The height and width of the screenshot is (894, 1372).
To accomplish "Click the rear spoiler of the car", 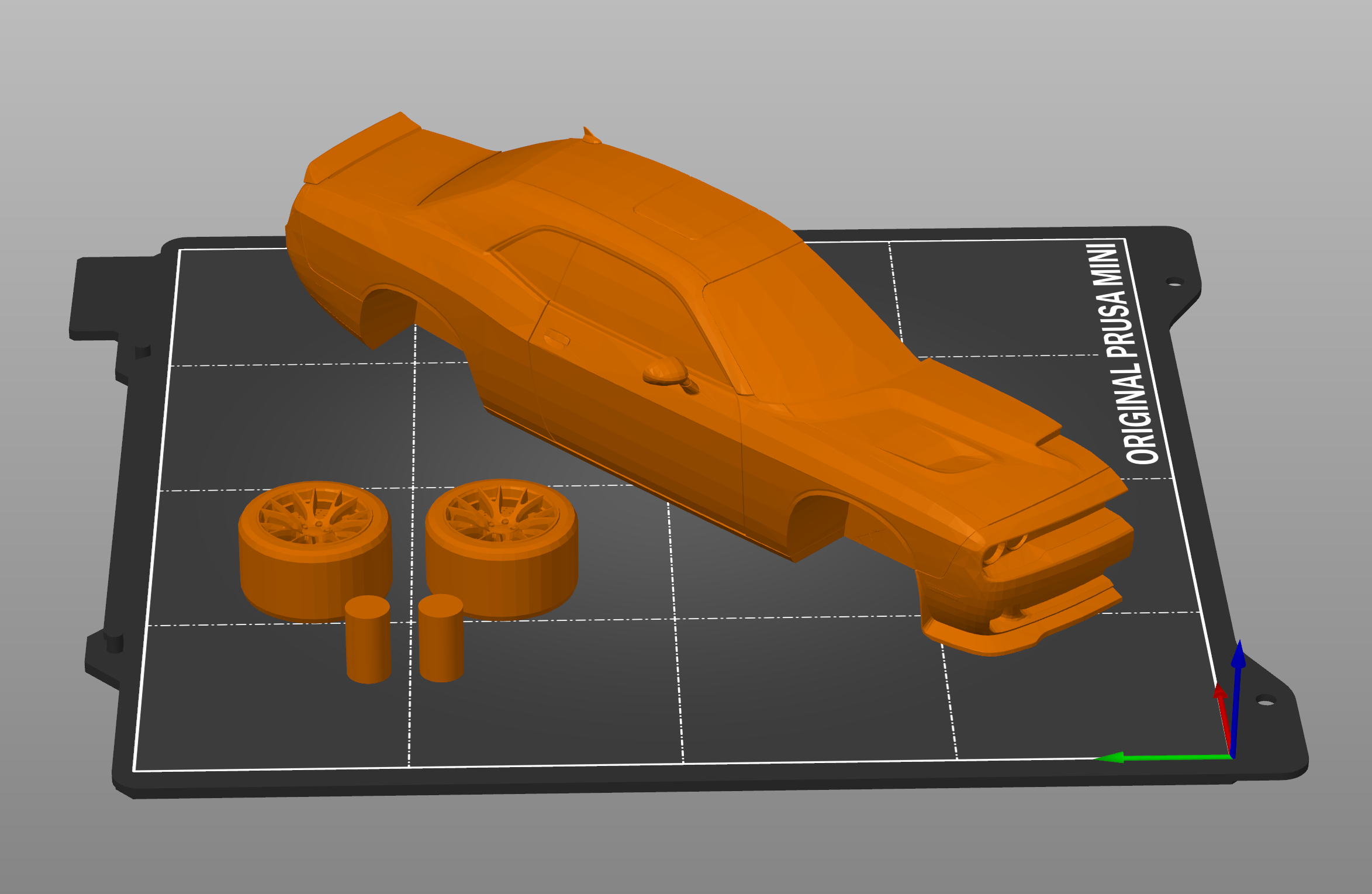I will (365, 146).
